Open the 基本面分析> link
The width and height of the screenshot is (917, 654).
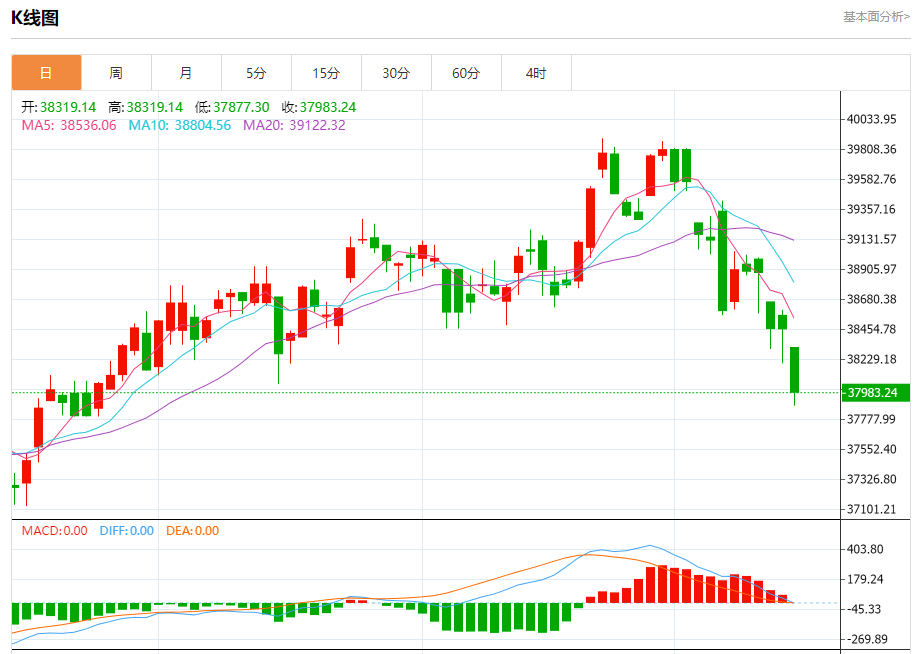point(876,17)
